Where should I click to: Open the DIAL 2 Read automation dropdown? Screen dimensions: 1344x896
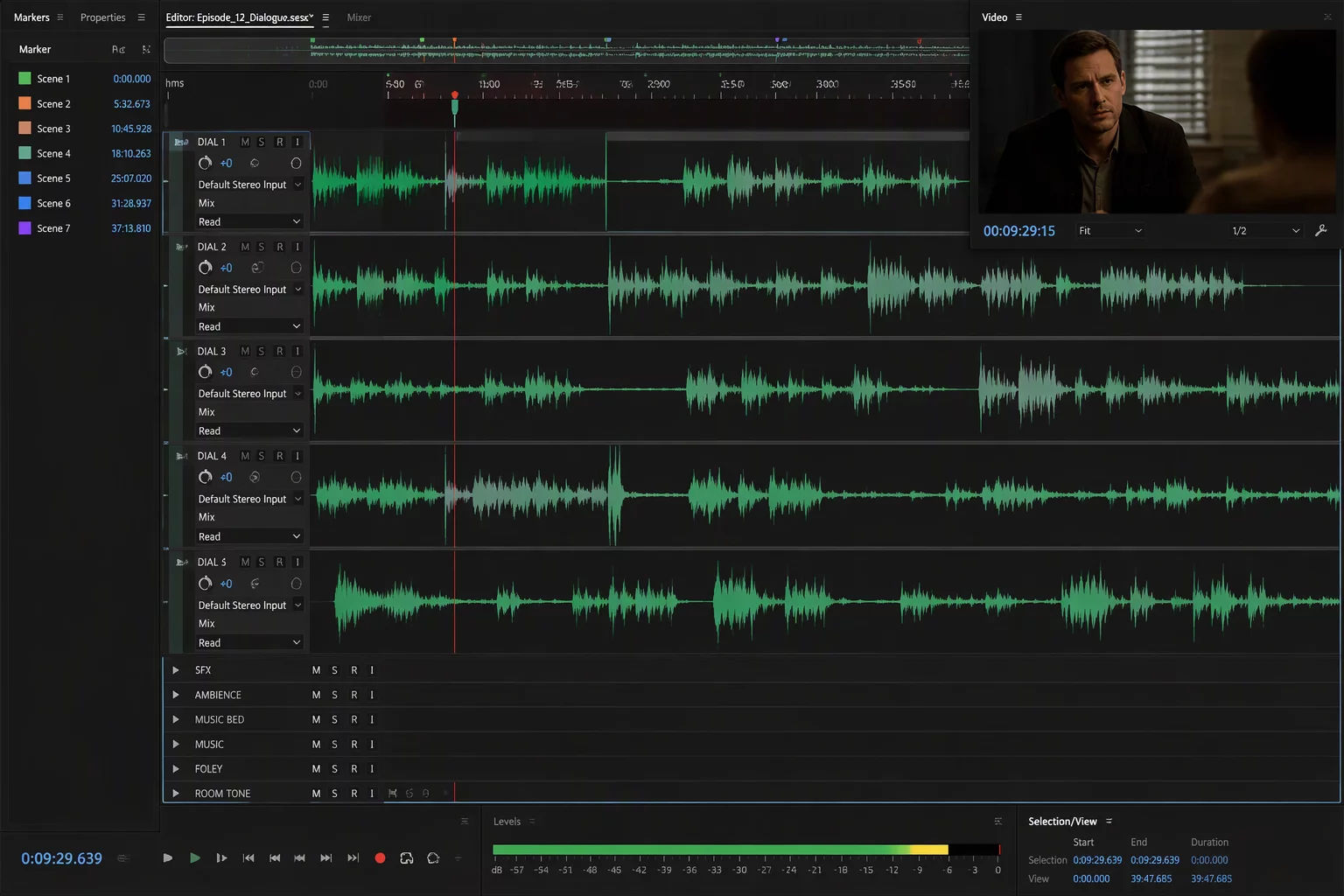click(x=249, y=326)
